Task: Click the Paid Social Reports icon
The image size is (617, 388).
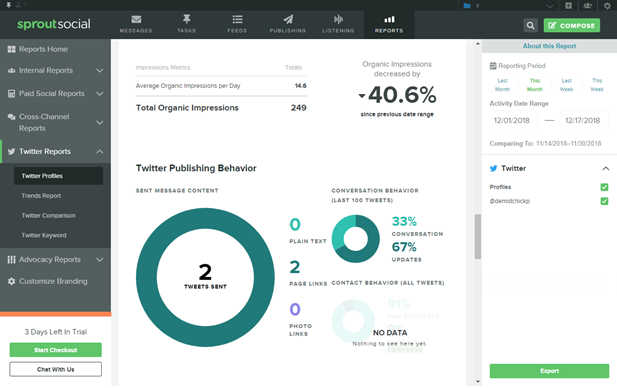Action: 11,94
